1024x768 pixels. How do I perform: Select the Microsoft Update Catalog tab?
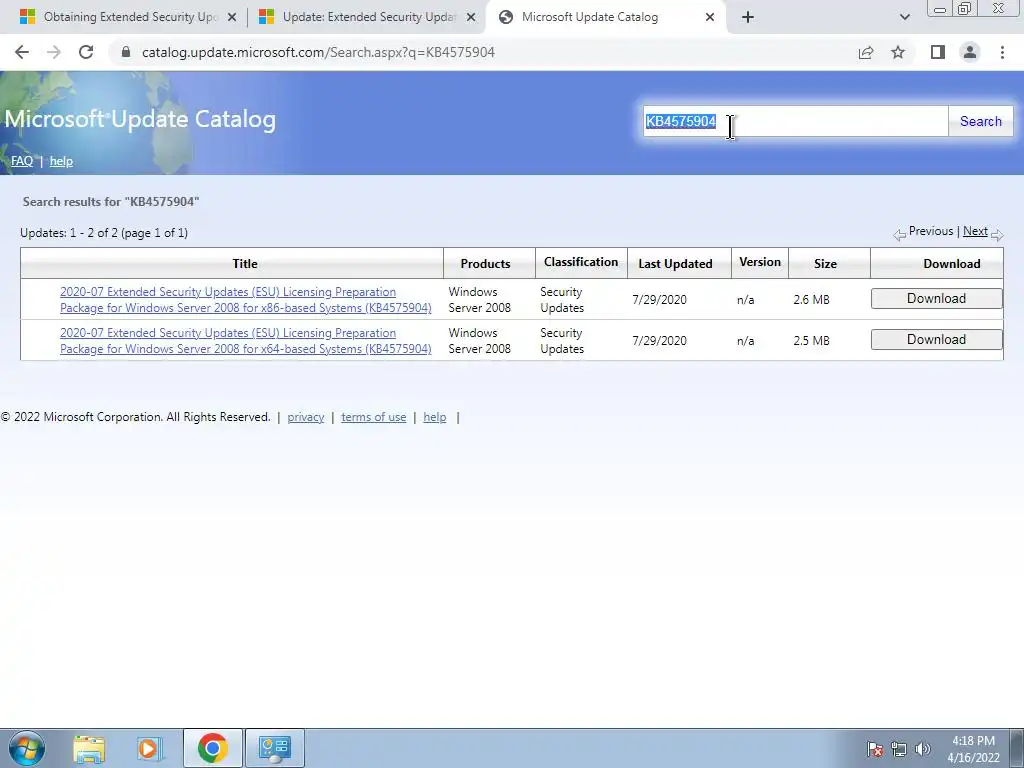(x=604, y=17)
